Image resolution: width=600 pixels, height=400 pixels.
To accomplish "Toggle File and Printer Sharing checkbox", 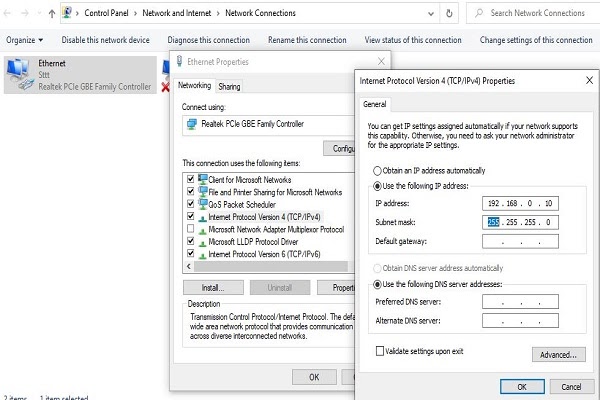I will pos(190,191).
